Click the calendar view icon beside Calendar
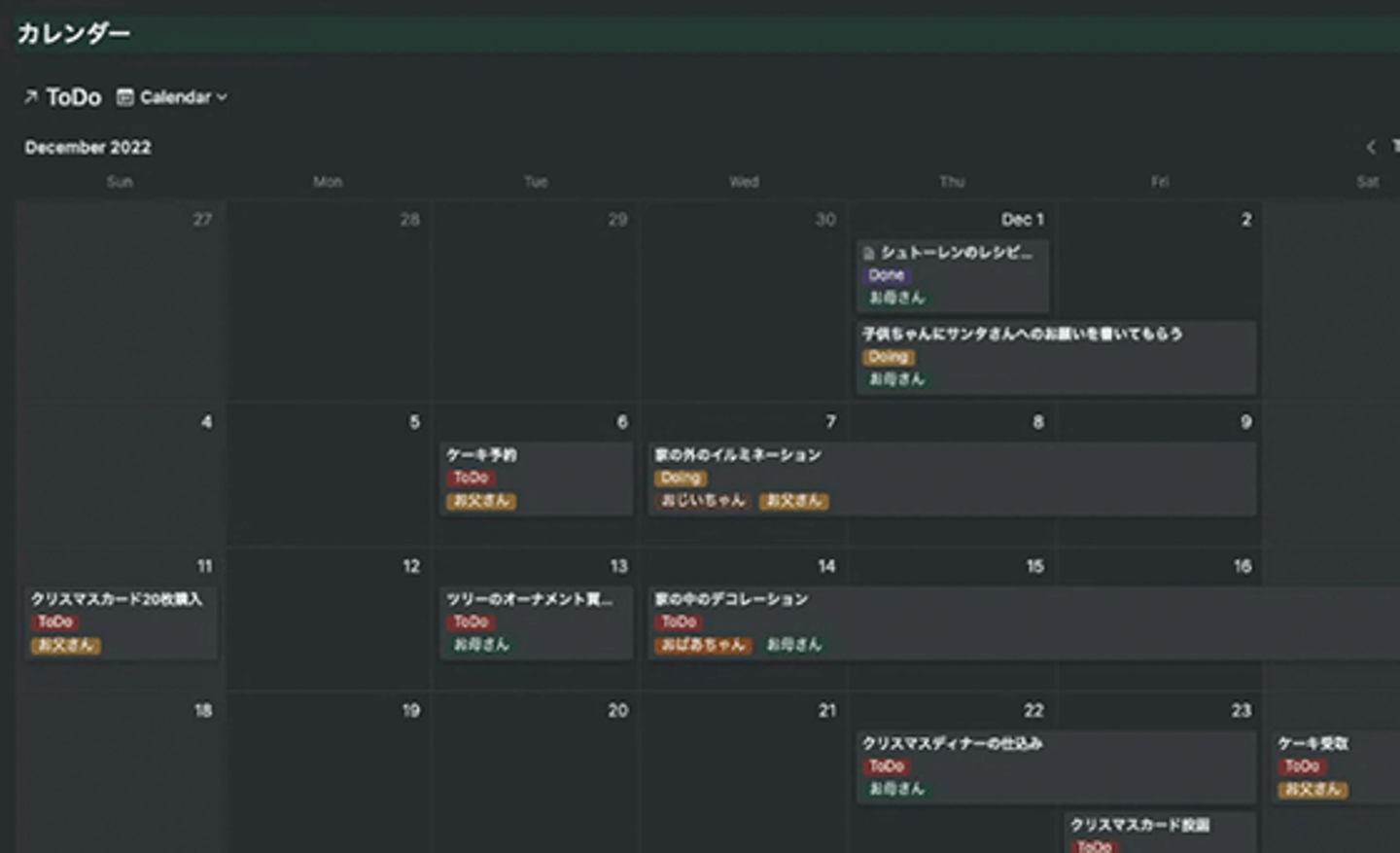 tap(125, 97)
